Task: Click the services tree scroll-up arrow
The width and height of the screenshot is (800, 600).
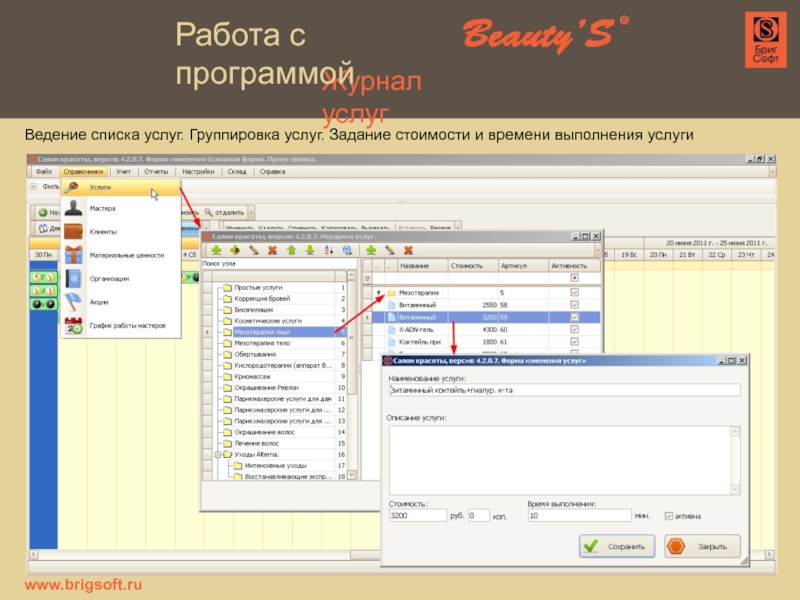Action: (x=352, y=276)
